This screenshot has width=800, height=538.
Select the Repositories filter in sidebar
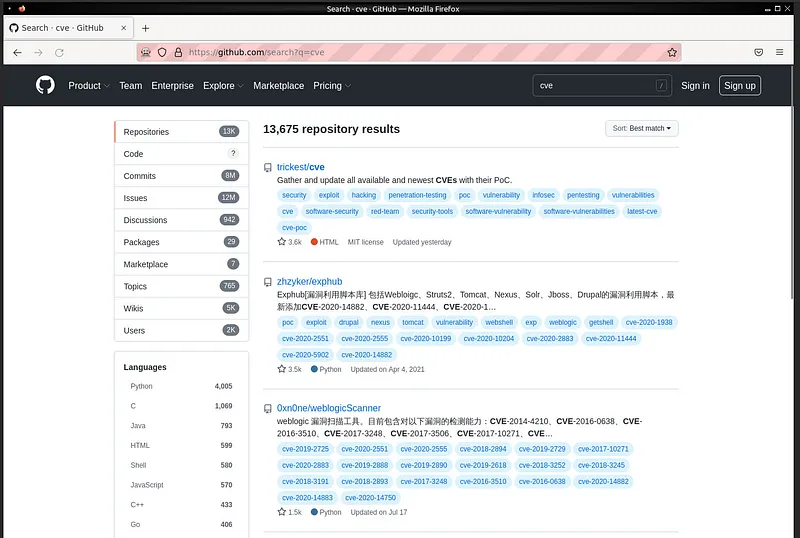[181, 132]
